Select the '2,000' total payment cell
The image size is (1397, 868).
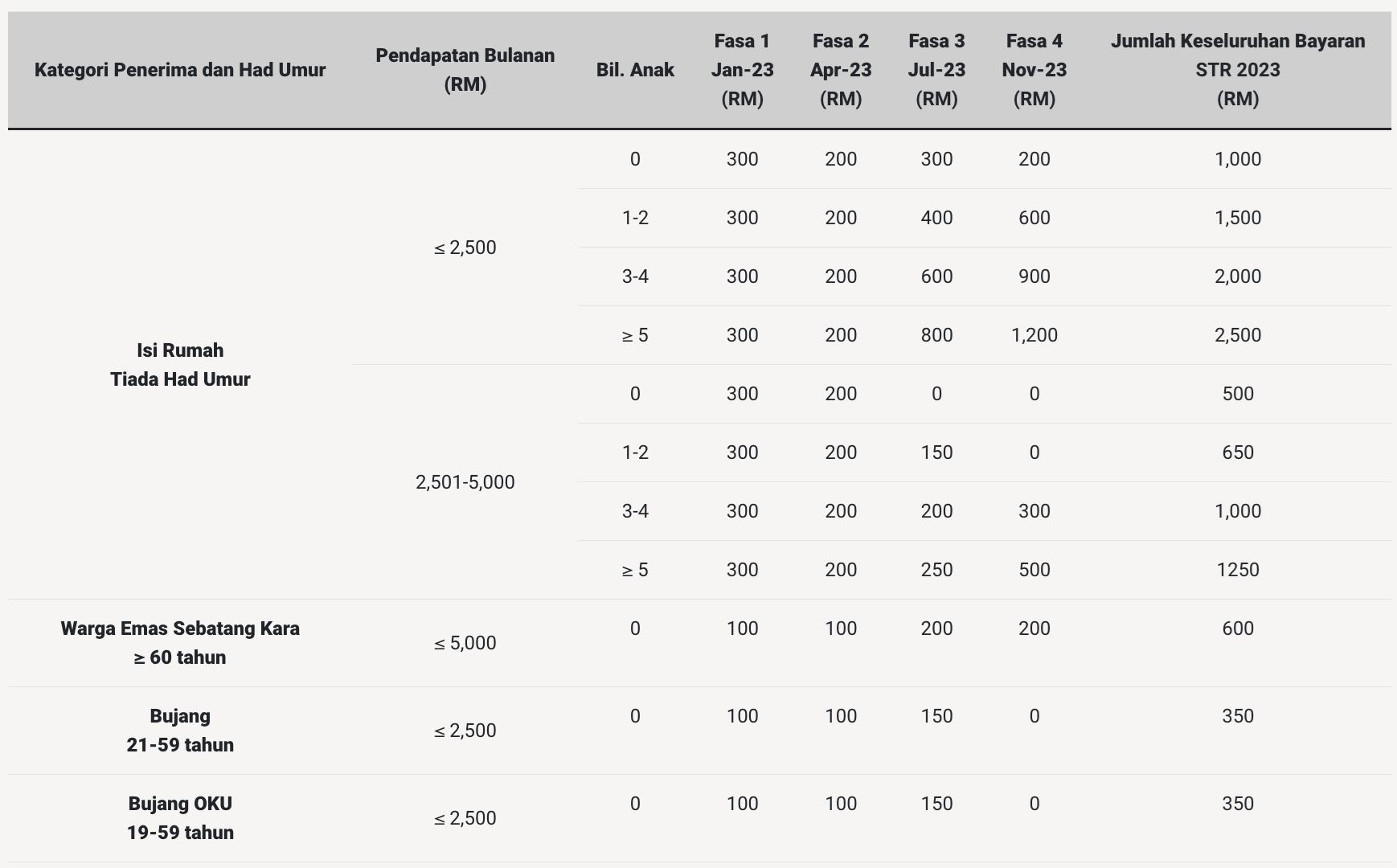tap(1238, 276)
